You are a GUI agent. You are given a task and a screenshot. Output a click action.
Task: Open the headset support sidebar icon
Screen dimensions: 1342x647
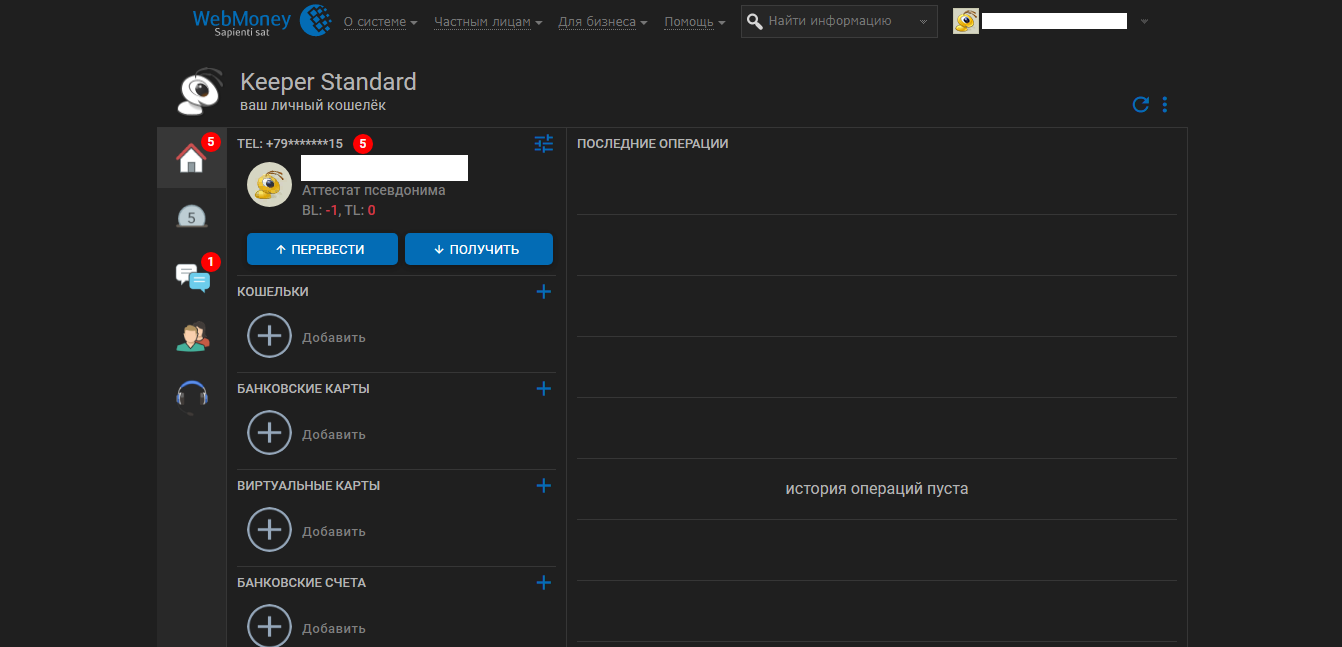point(192,396)
